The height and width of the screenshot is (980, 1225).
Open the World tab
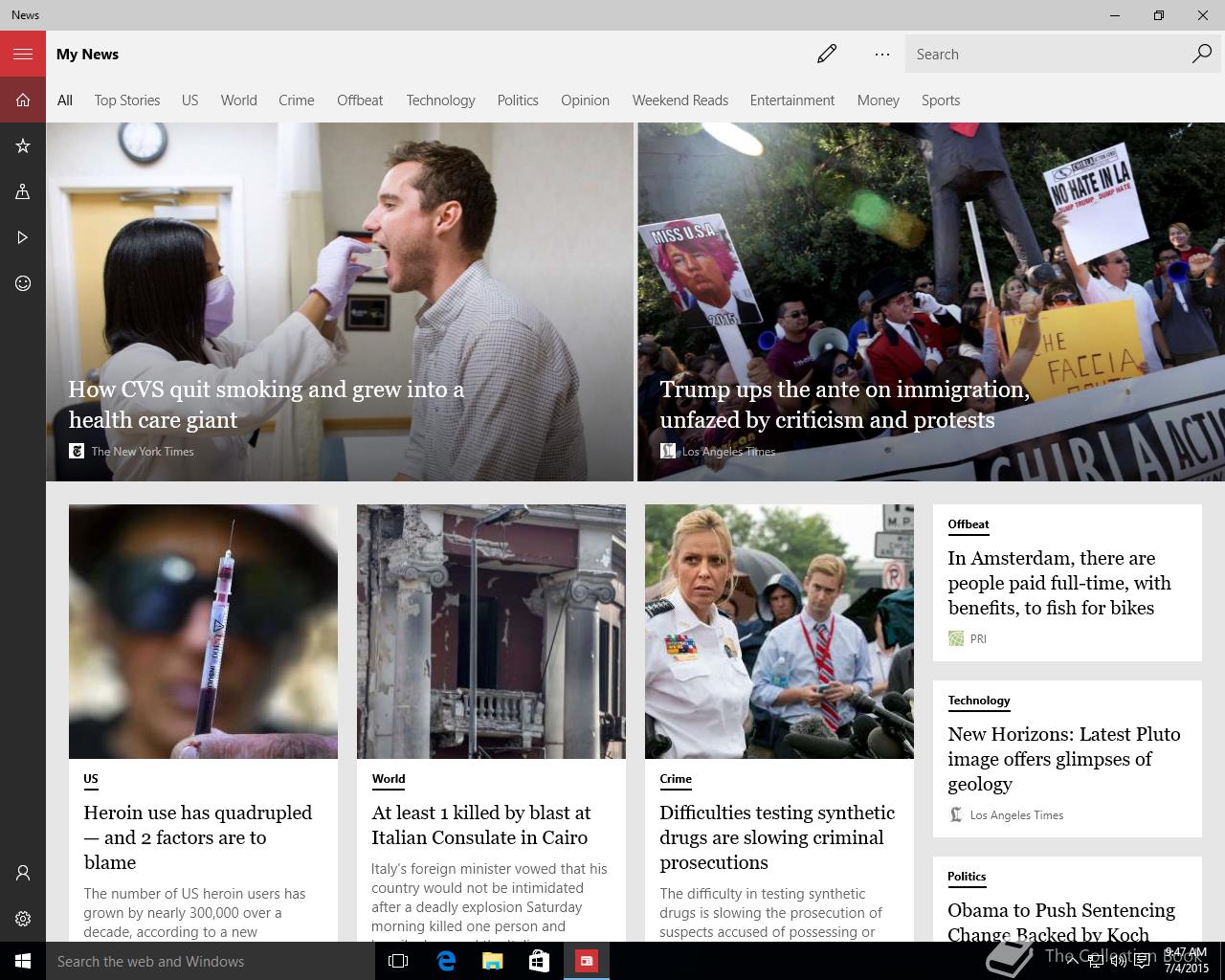click(x=238, y=100)
